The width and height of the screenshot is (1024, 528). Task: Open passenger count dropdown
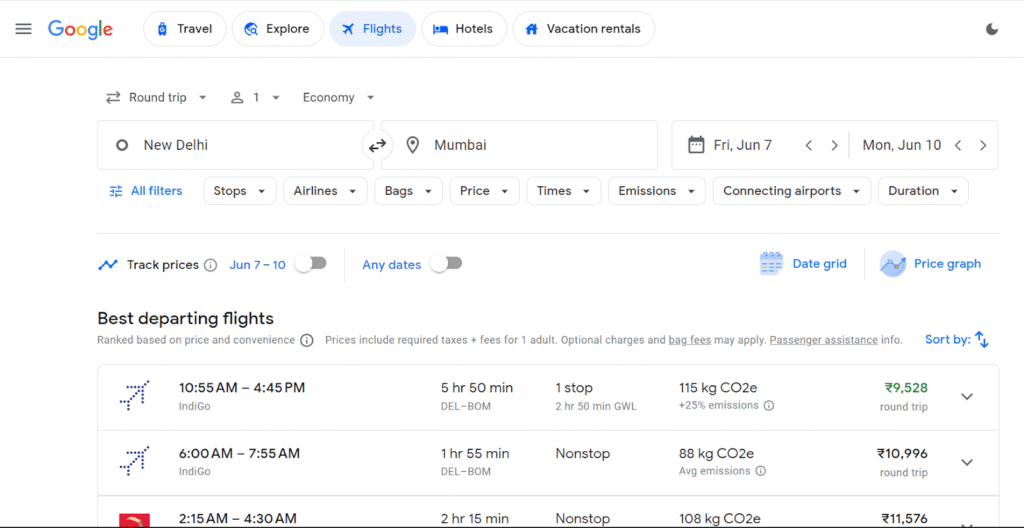255,97
